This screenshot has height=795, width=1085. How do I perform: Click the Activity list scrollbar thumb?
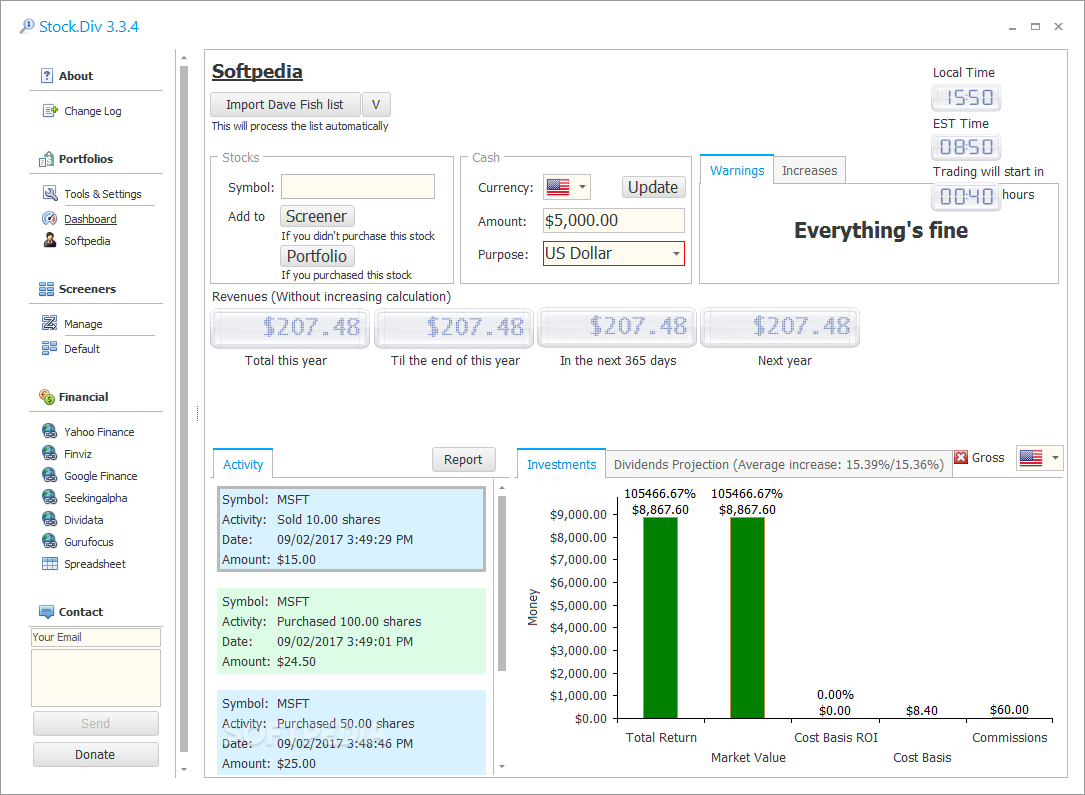pyautogui.click(x=502, y=583)
